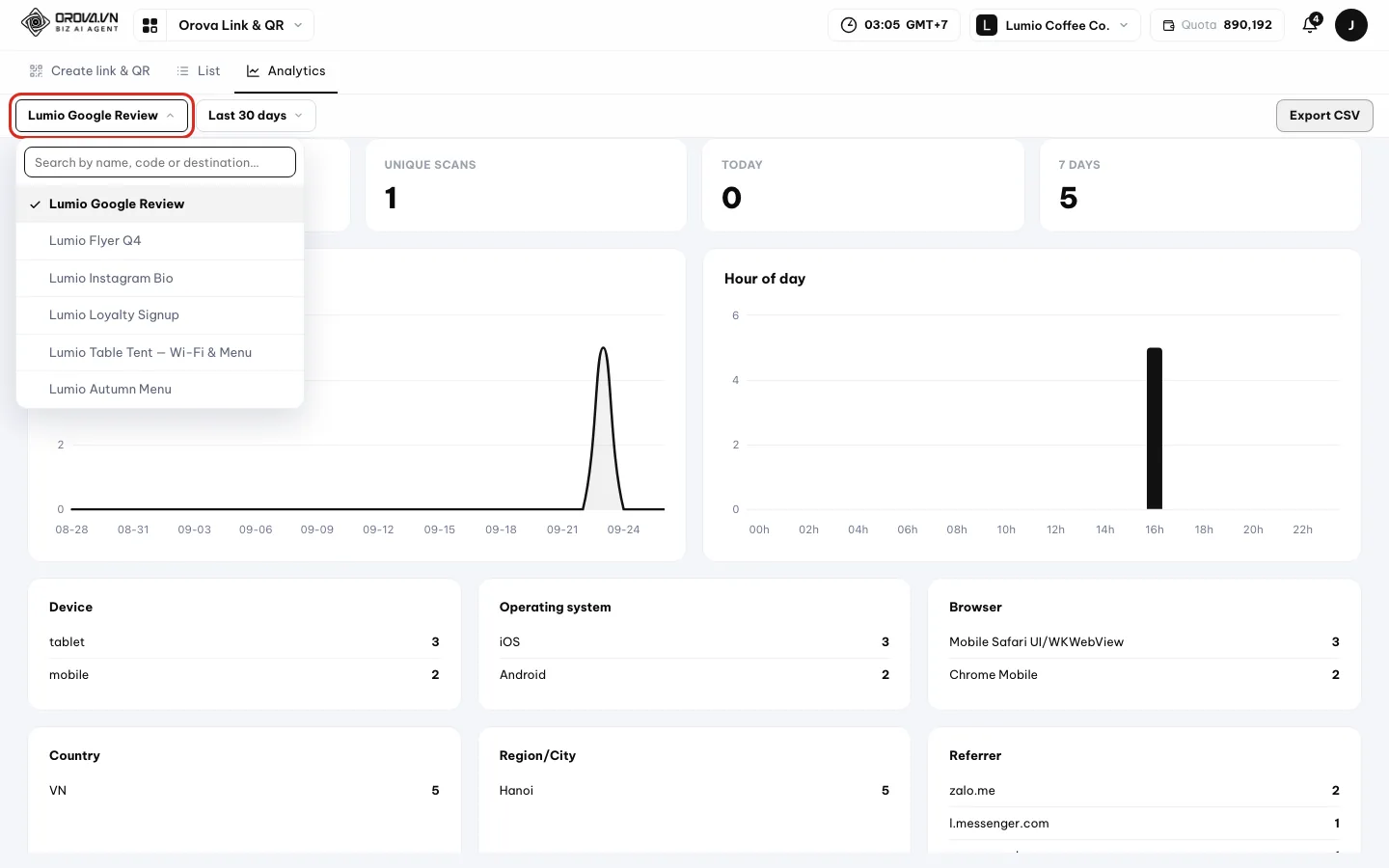Click the Hour of day chart title
Image resolution: width=1389 pixels, height=868 pixels.
(x=765, y=279)
